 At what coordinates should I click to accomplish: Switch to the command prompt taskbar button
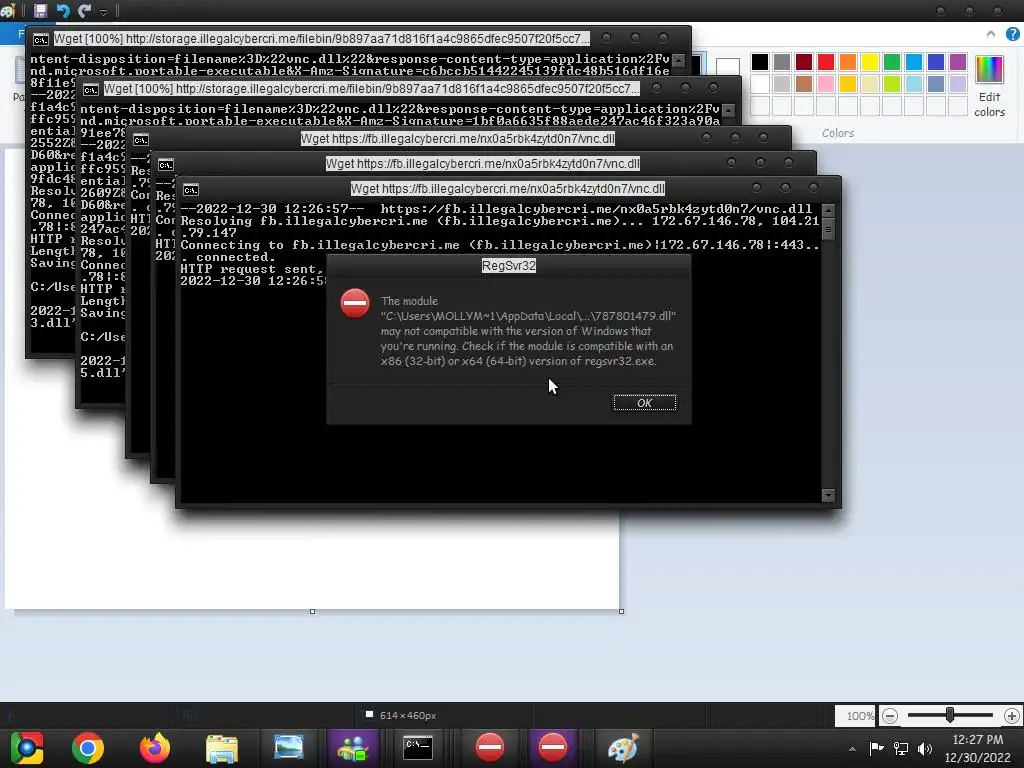(417, 748)
